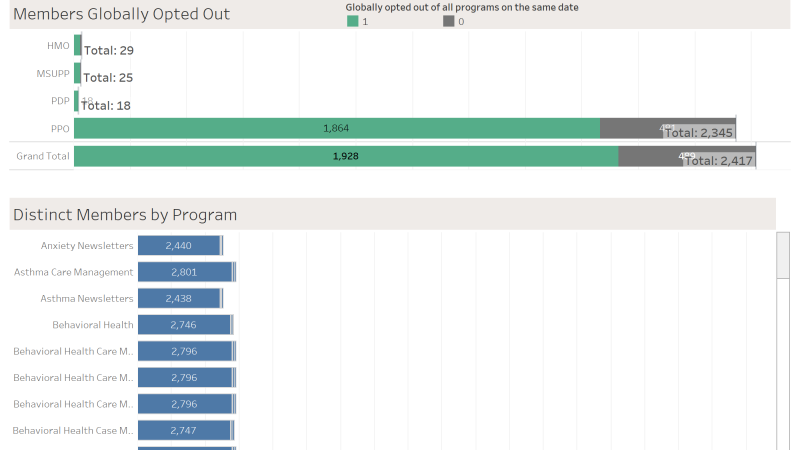
Task: Select the MSUPP row label
Action: point(53,73)
